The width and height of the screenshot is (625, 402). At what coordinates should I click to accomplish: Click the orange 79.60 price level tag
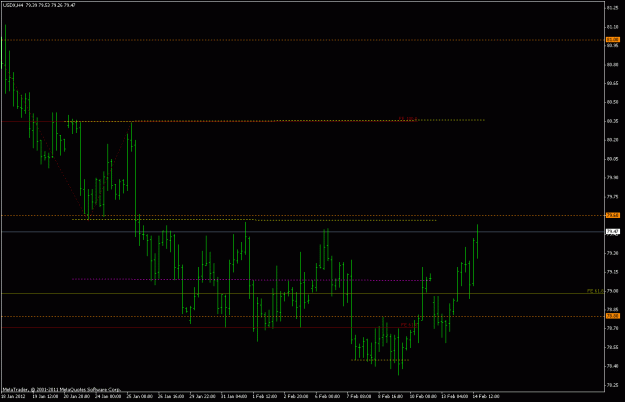[x=613, y=215]
